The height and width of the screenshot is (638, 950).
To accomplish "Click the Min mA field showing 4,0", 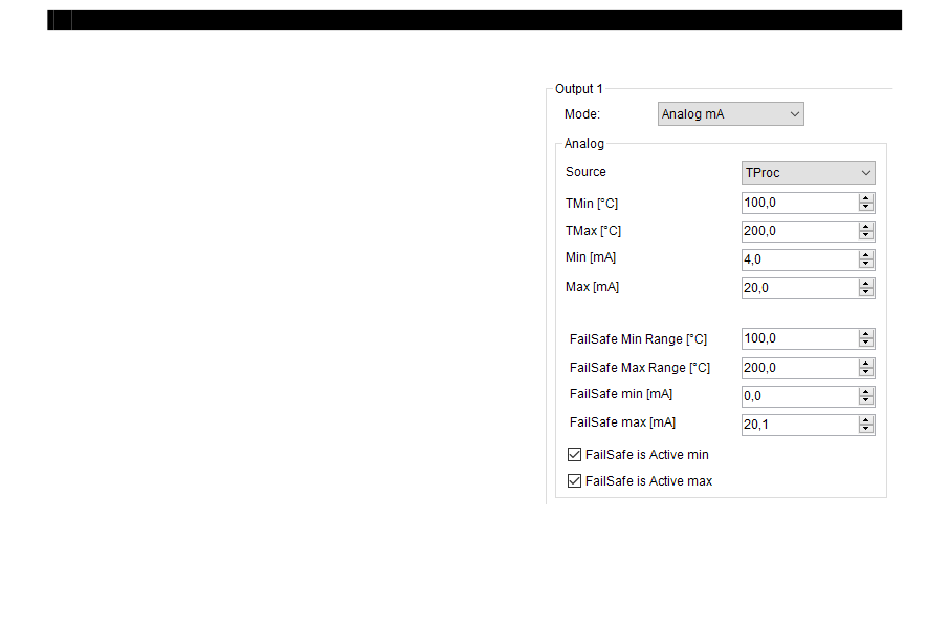I will [x=800, y=260].
